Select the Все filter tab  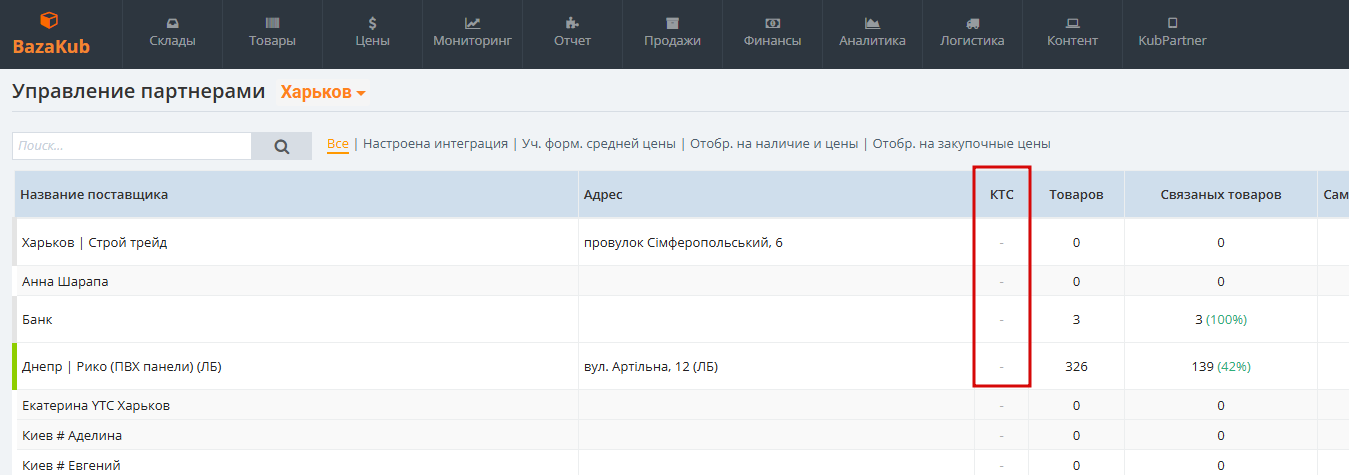[338, 144]
